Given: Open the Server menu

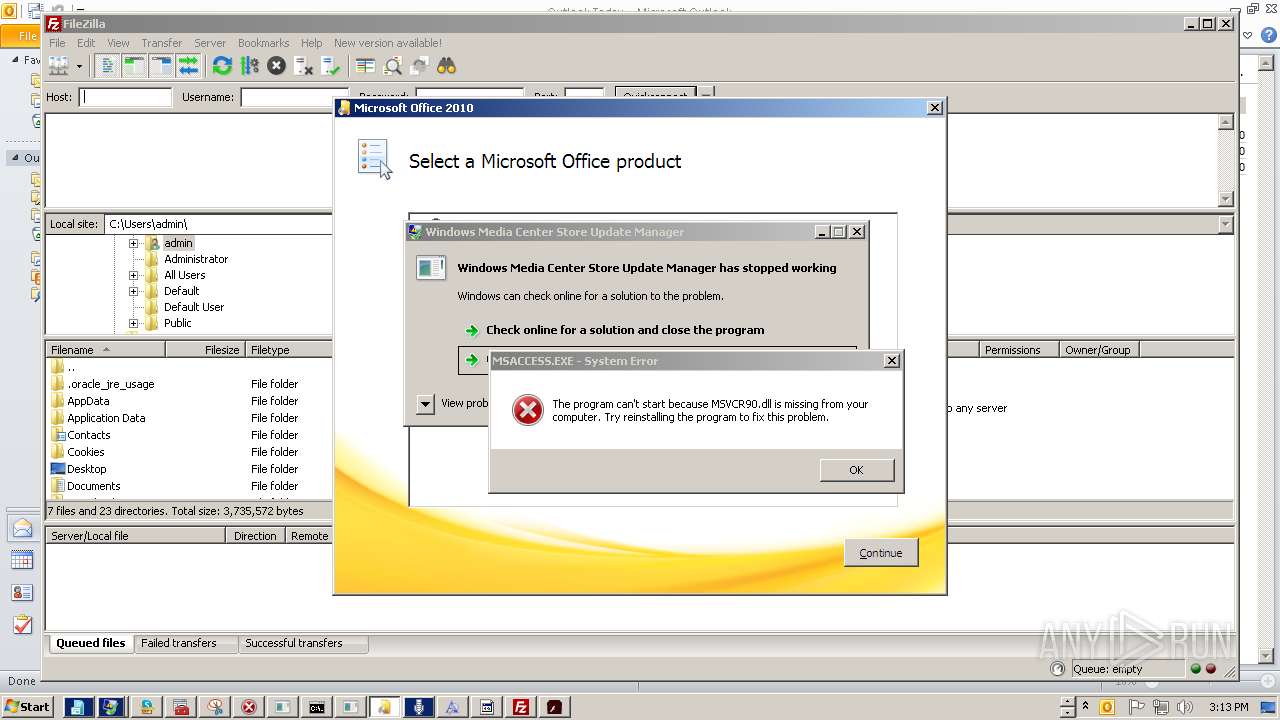Looking at the screenshot, I should (x=210, y=43).
